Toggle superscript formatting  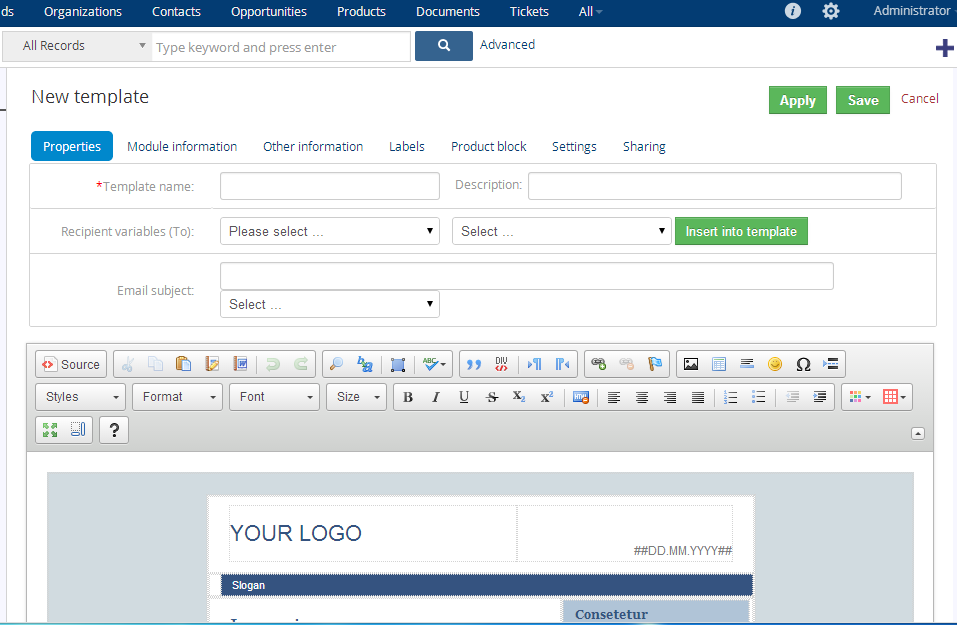[547, 397]
